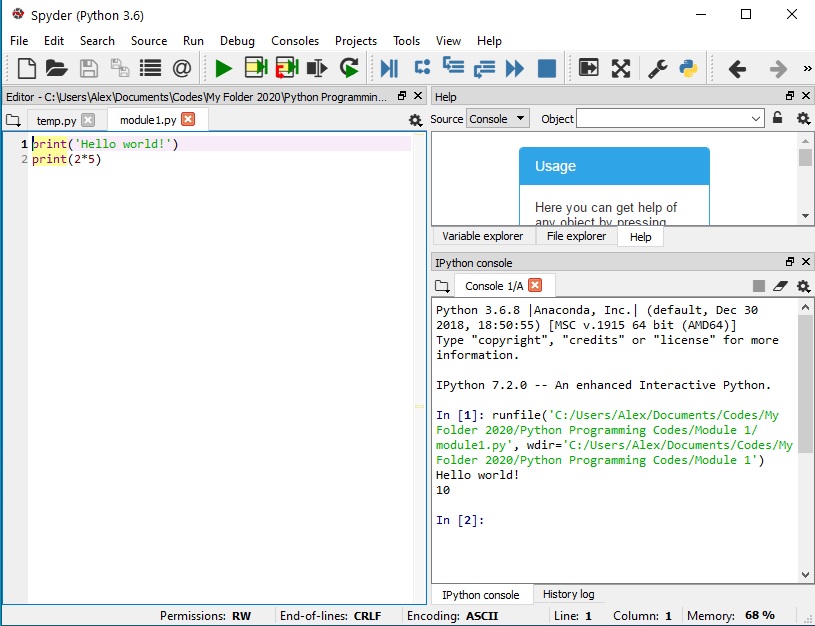
Task: Stop debugging with blue square icon
Action: (x=546, y=68)
